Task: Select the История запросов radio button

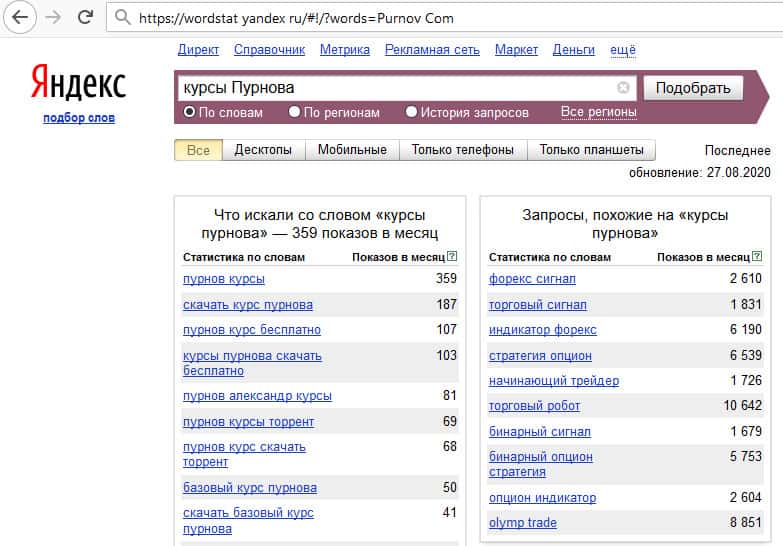Action: point(412,112)
